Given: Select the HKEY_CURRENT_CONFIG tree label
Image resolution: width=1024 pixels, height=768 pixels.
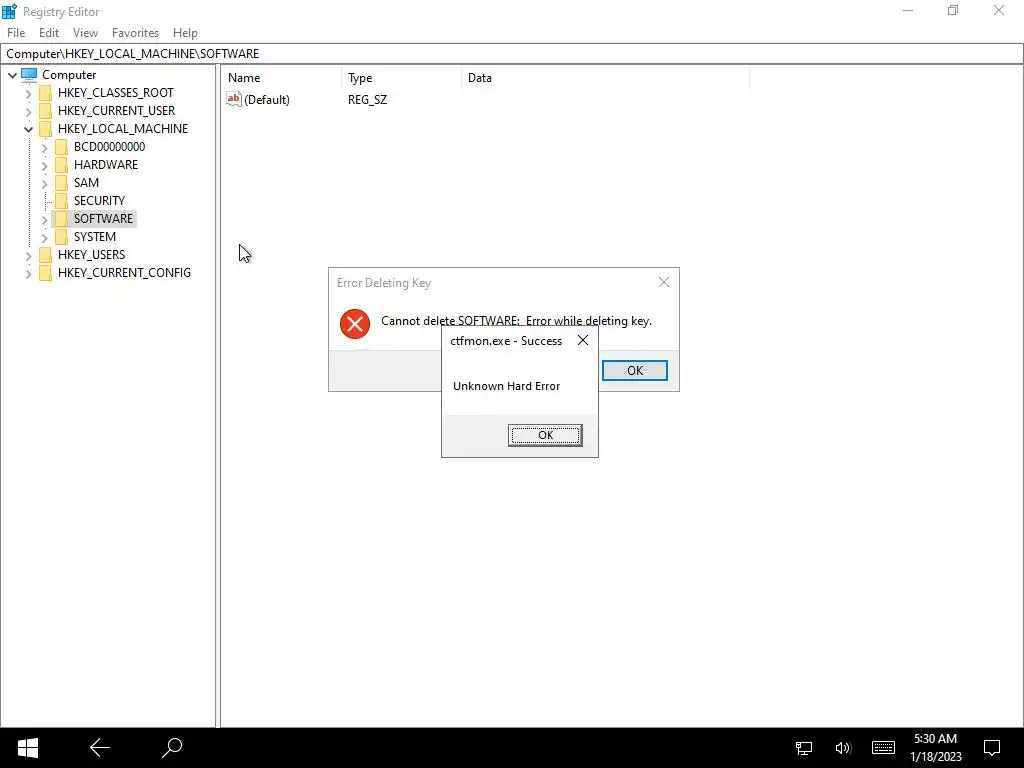Looking at the screenshot, I should pyautogui.click(x=124, y=272).
